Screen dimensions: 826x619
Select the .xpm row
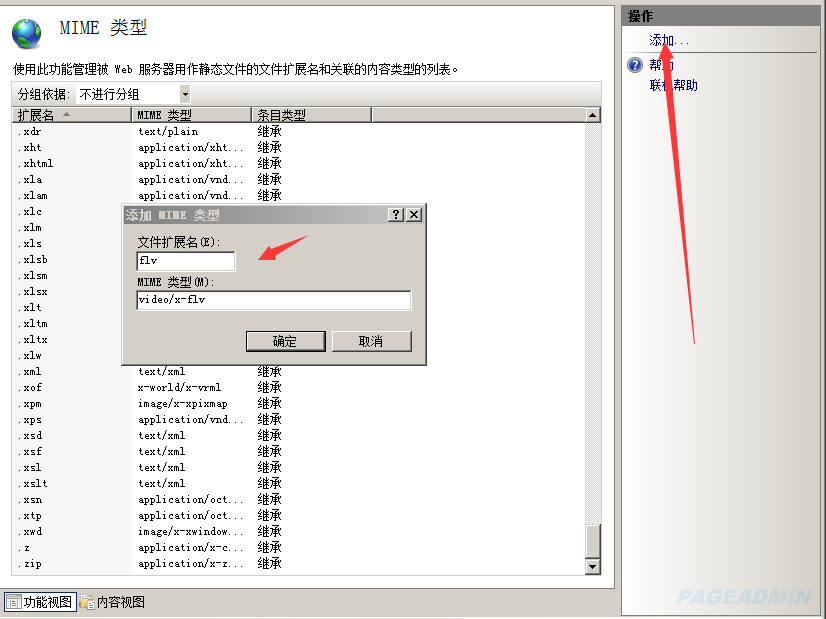tap(298, 404)
